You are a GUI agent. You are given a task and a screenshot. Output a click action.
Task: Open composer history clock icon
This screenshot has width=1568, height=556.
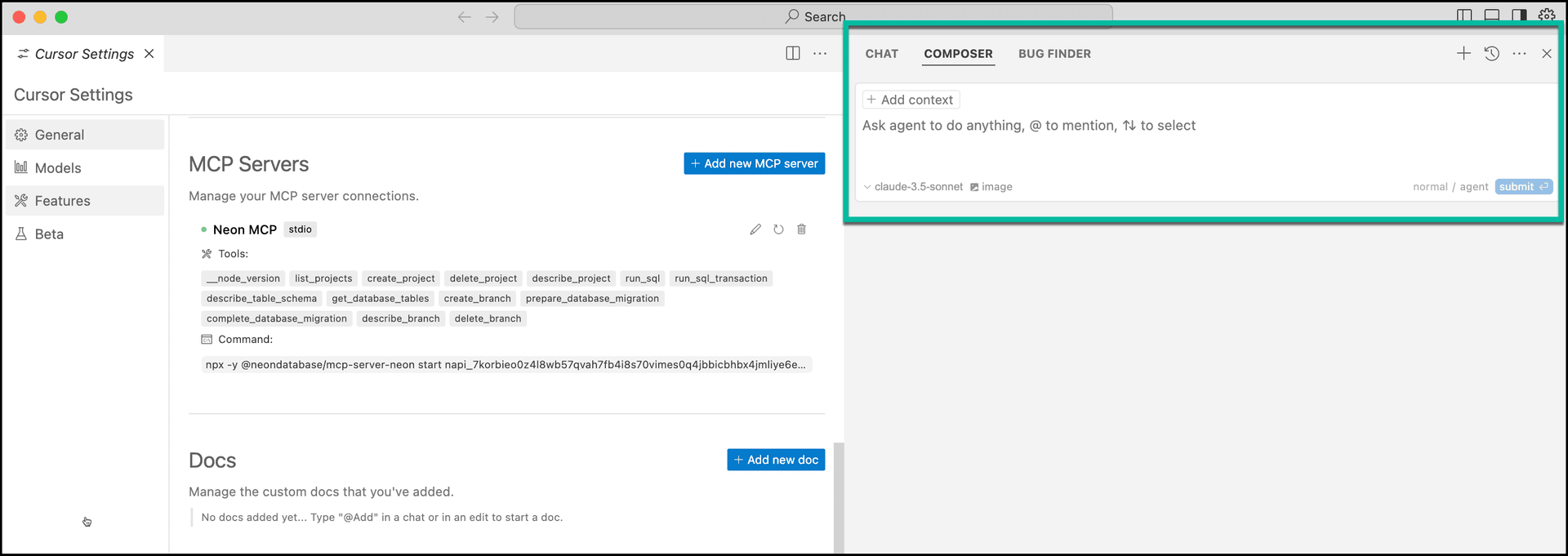click(x=1491, y=54)
